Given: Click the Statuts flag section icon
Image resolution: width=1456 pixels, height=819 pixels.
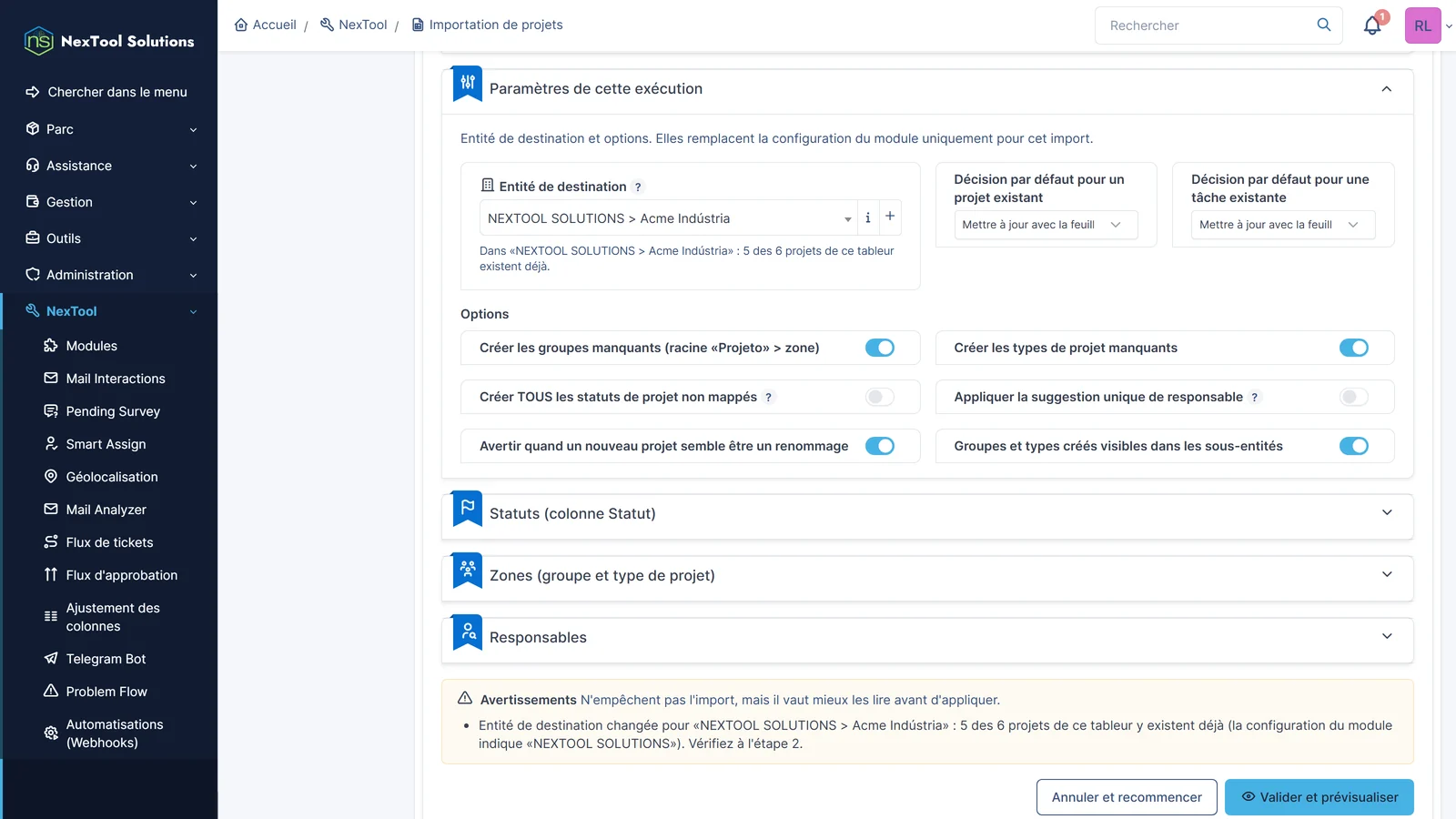Looking at the screenshot, I should [468, 508].
